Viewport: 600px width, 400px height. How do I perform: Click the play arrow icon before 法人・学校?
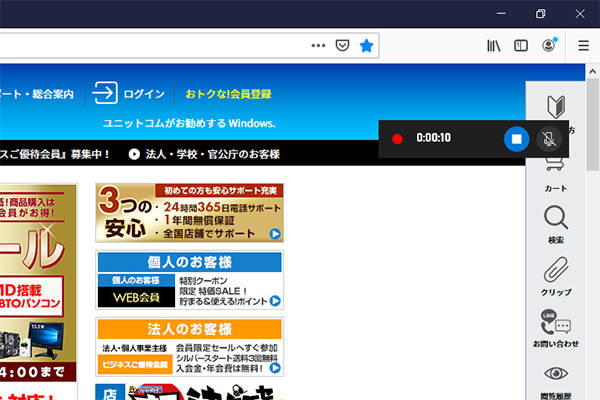coord(134,154)
